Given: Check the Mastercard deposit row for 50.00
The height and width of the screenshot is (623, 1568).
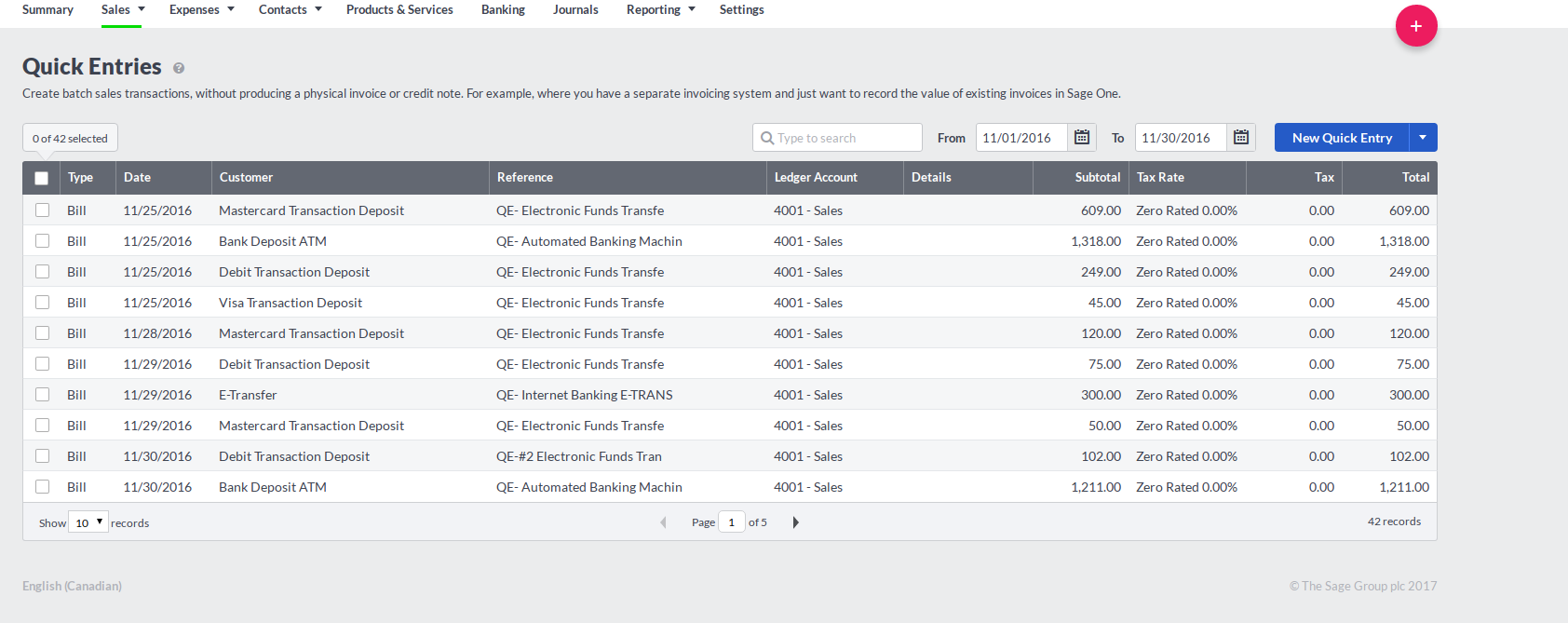Looking at the screenshot, I should tap(42, 426).
